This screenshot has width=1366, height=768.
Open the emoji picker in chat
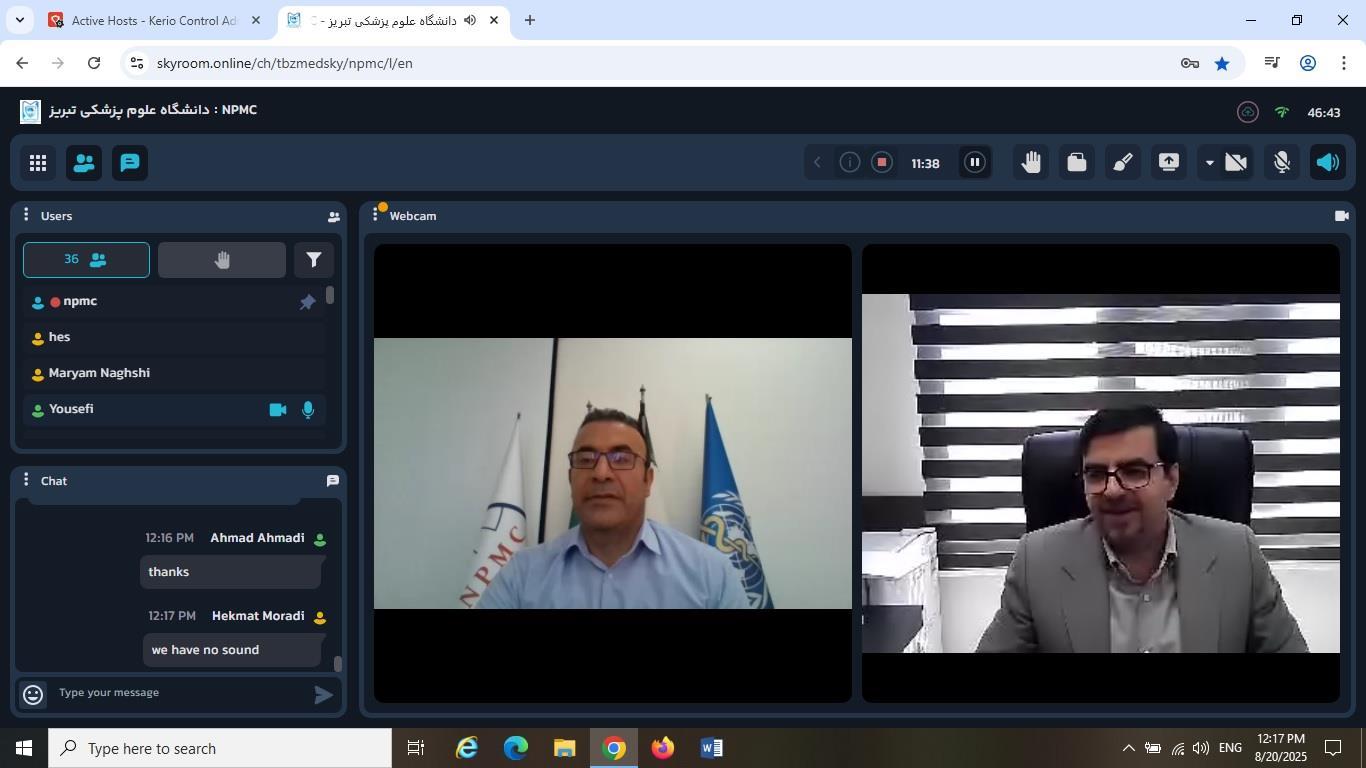tap(33, 694)
